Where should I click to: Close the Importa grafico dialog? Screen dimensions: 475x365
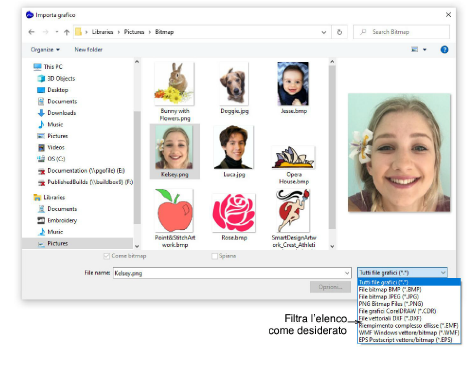point(448,15)
